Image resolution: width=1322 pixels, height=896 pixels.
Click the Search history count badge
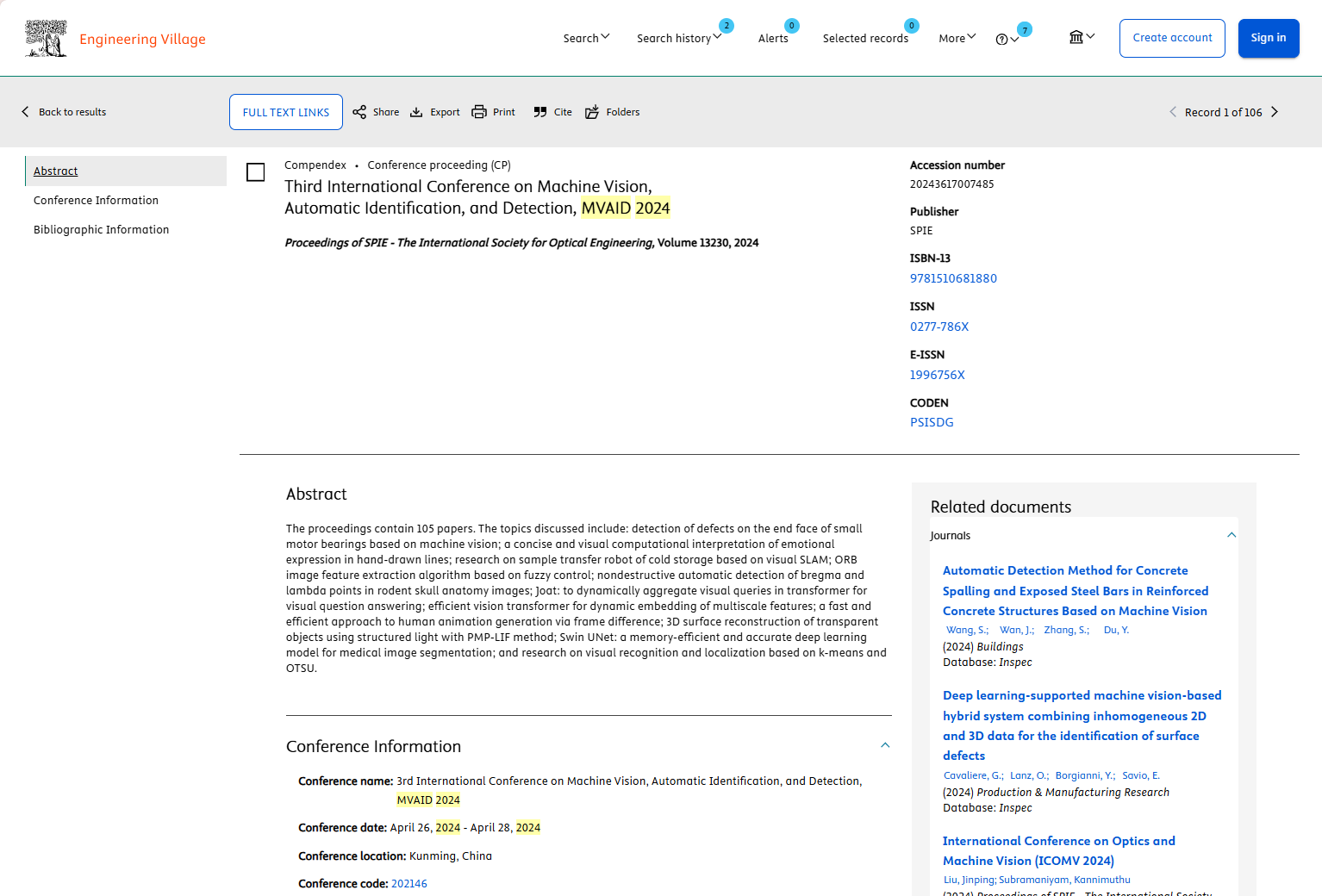pyautogui.click(x=726, y=26)
